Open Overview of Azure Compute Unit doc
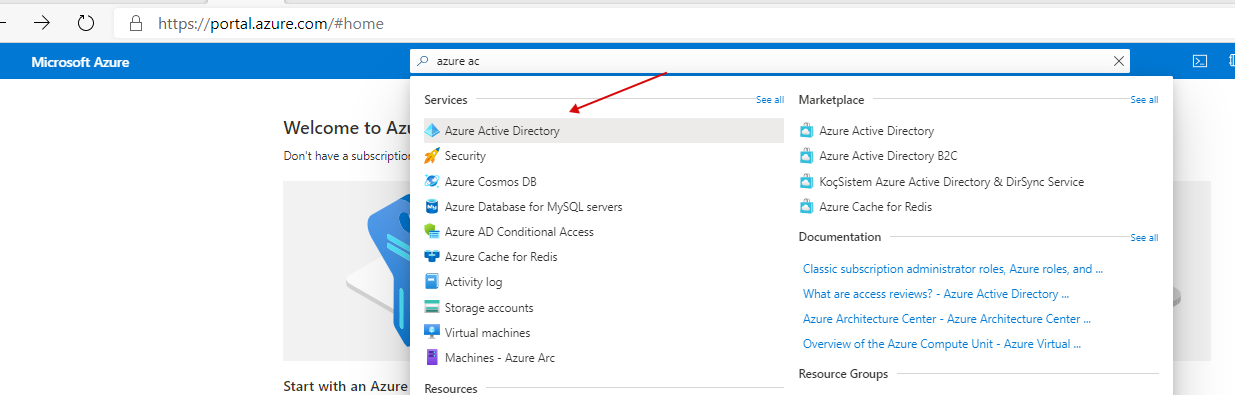 942,344
